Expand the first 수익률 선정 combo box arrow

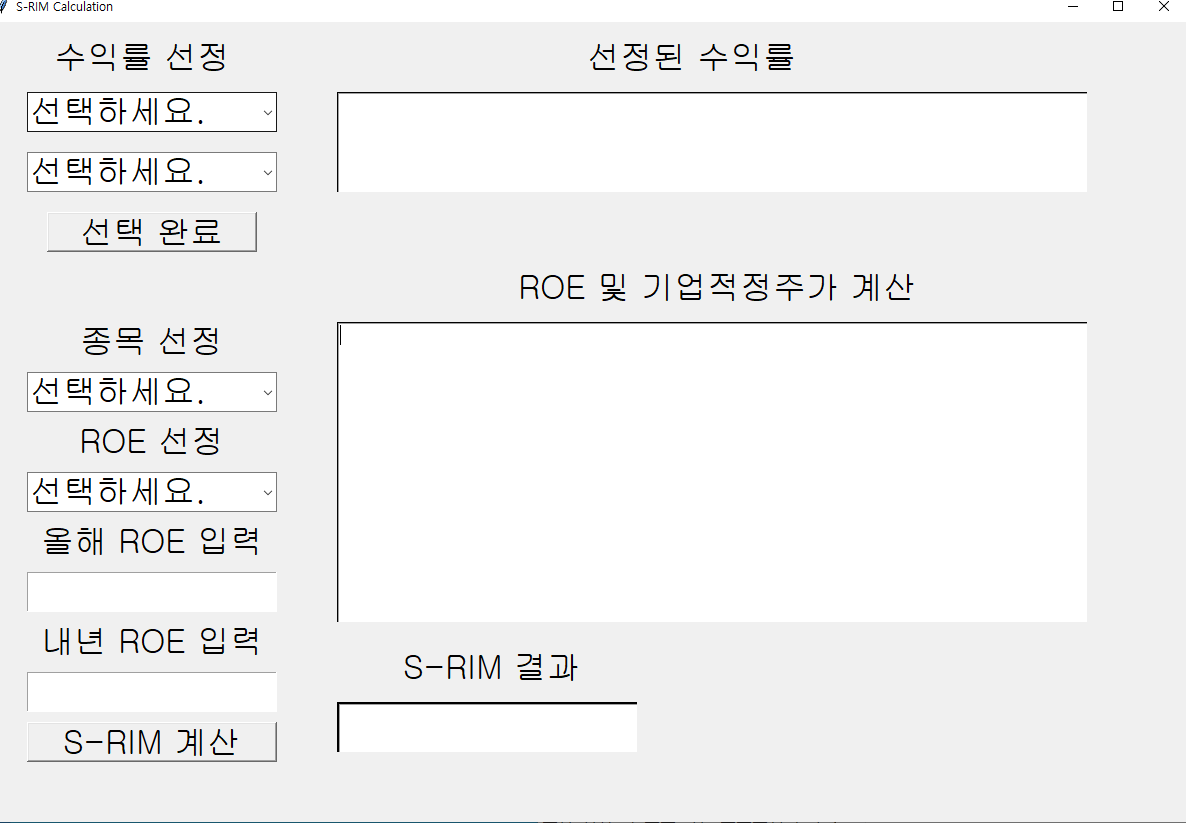(x=267, y=112)
